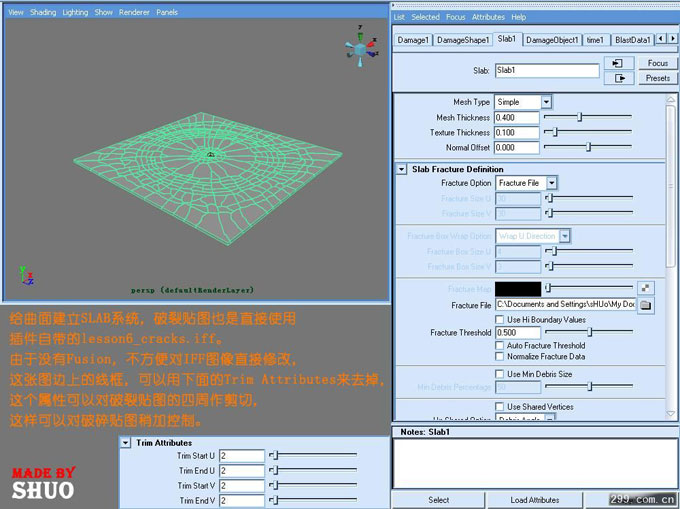Click the Fracture File folder browse icon
This screenshot has width=680, height=509.
click(x=645, y=305)
